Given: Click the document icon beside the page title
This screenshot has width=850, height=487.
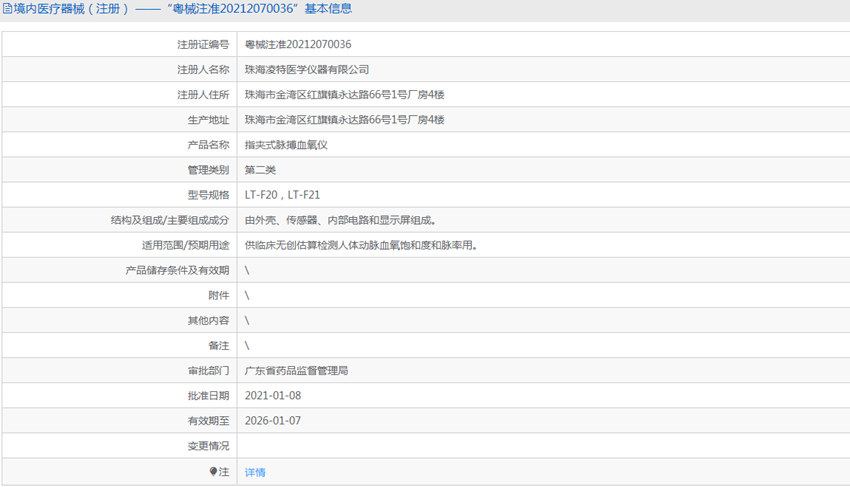Looking at the screenshot, I should pyautogui.click(x=8, y=9).
